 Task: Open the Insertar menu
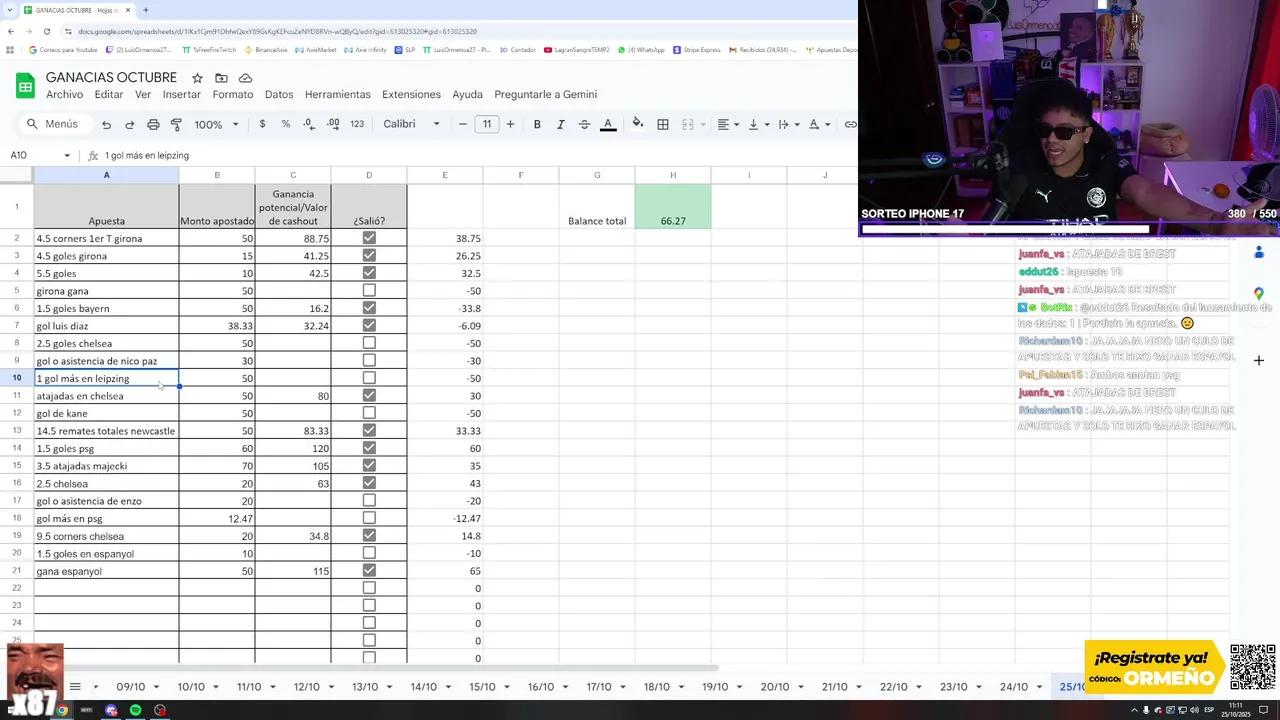[182, 94]
